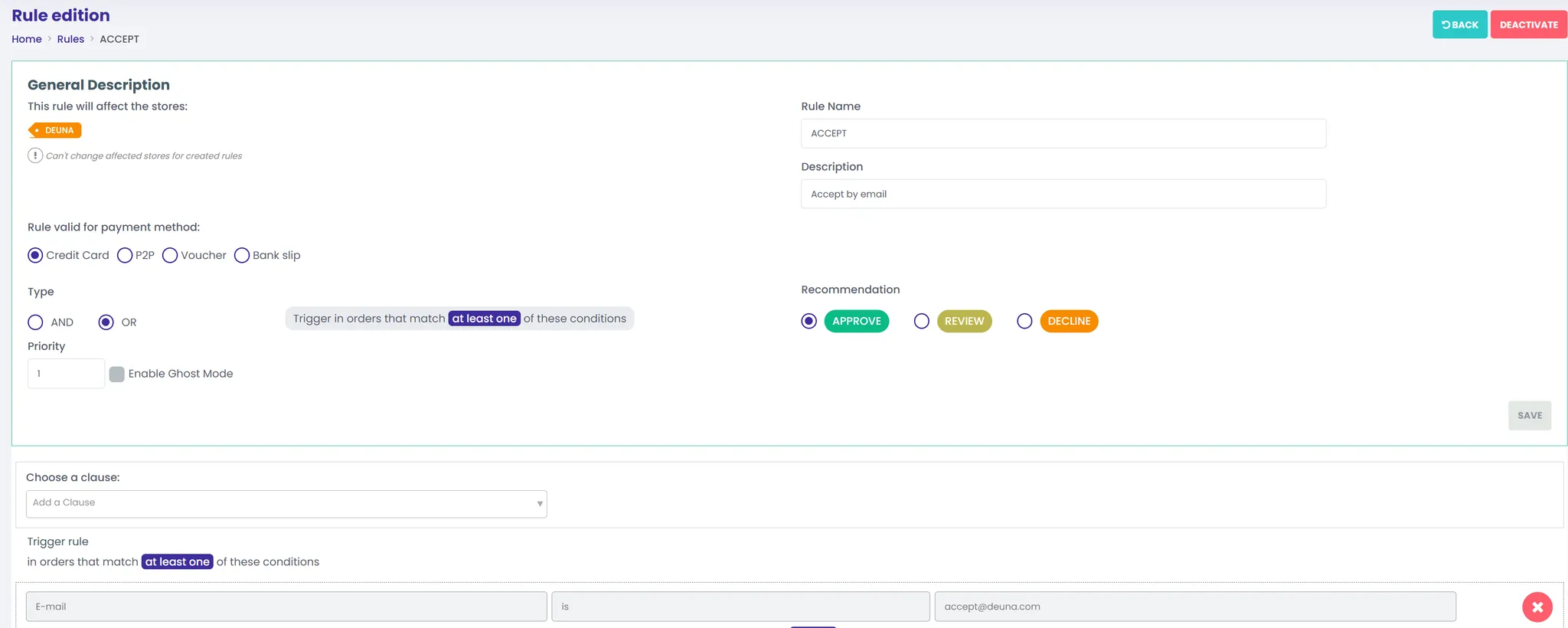
Task: Set rule type to OR
Action: pos(106,322)
